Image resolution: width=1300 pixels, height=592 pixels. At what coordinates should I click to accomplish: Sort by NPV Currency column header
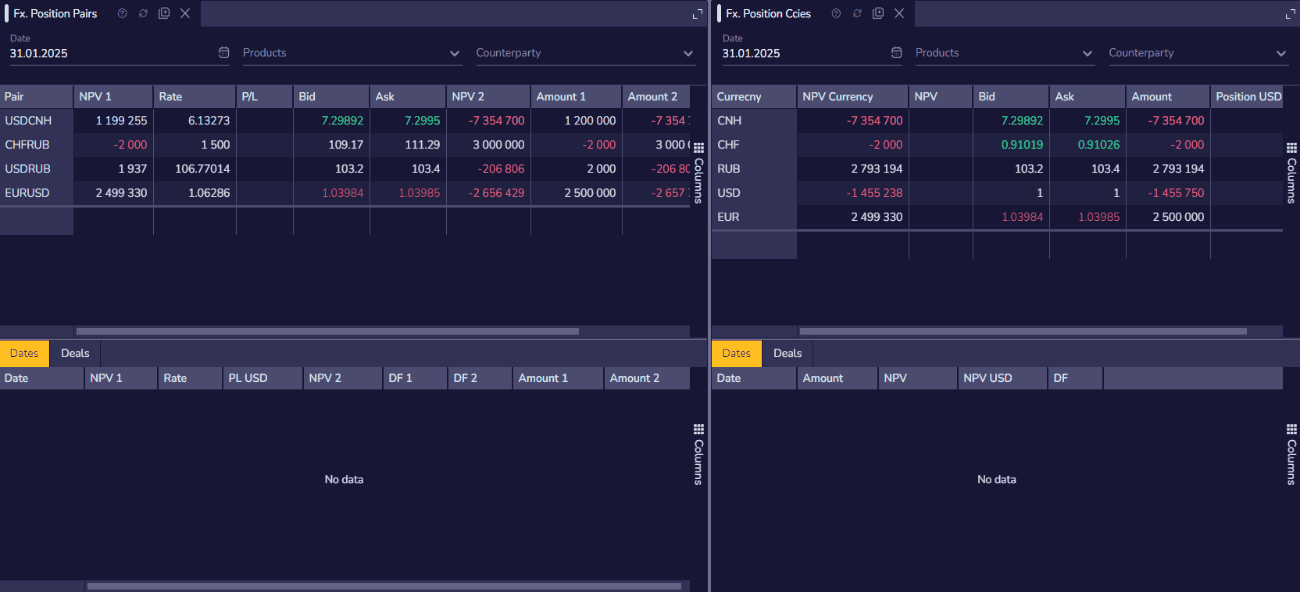pos(850,97)
